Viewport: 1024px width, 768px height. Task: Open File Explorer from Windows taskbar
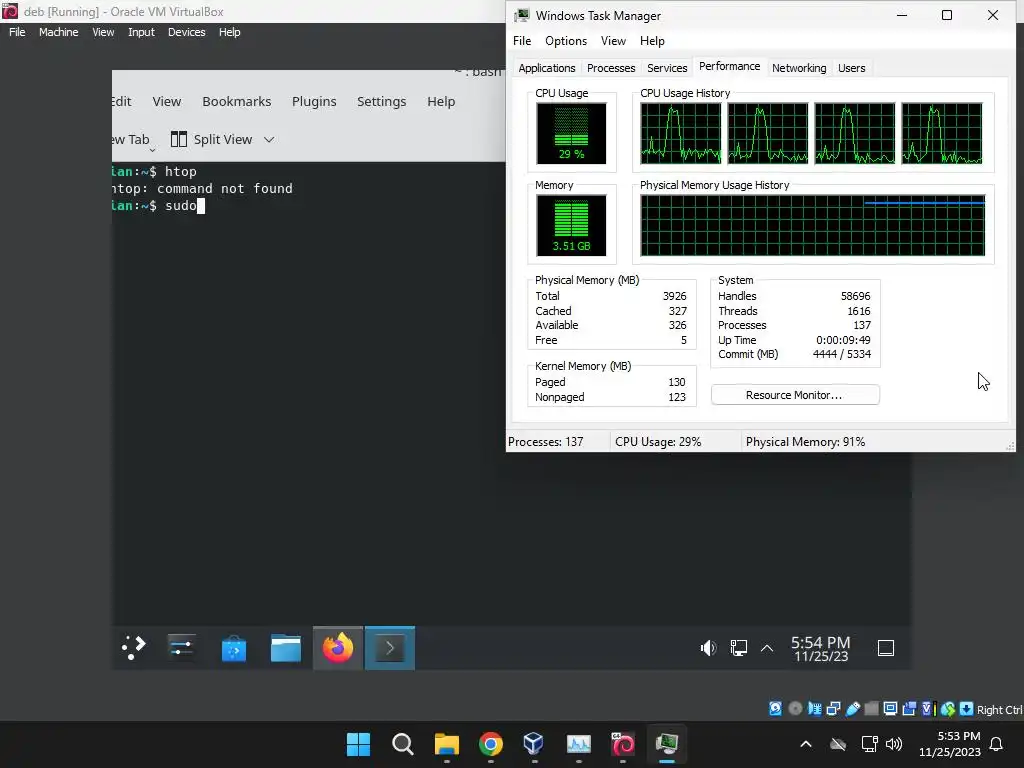(447, 744)
